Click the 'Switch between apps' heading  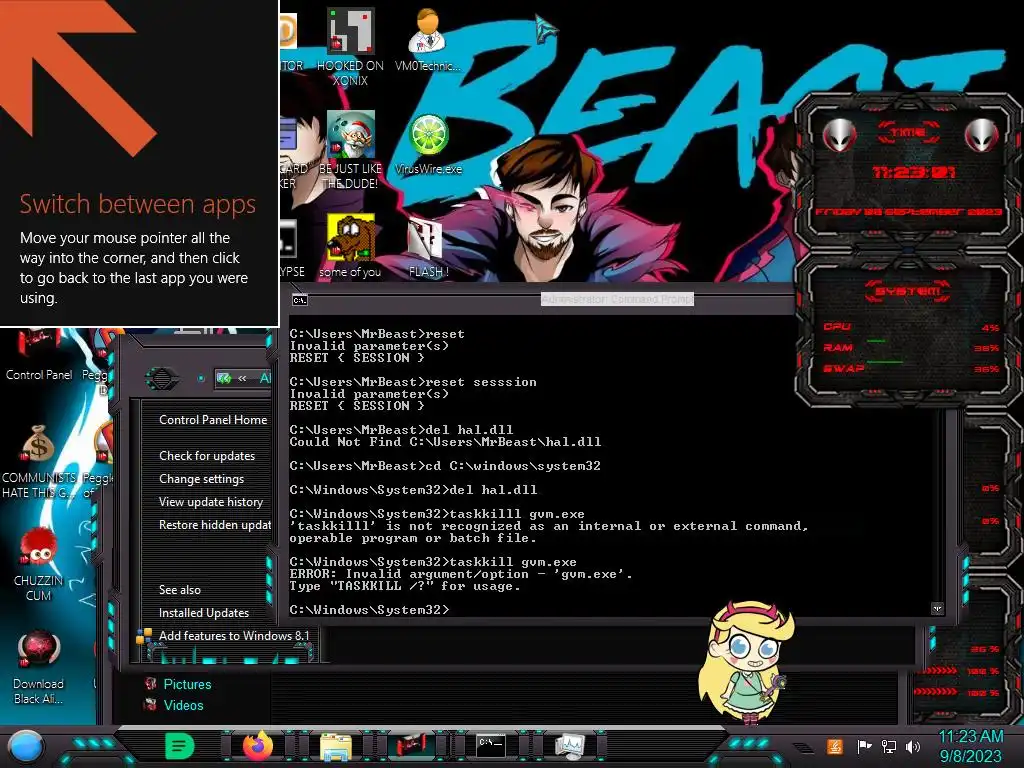tap(138, 204)
